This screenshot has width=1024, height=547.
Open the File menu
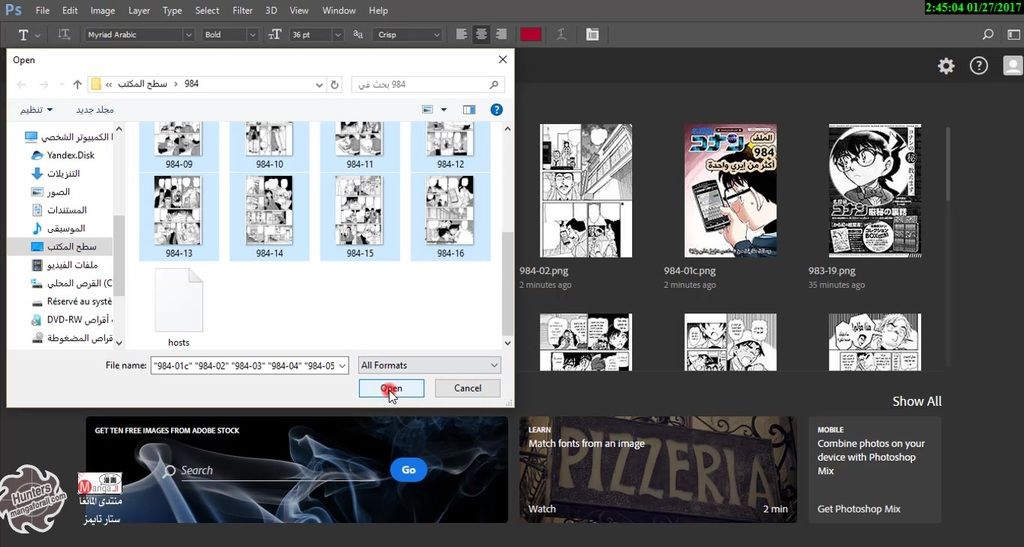coord(42,10)
